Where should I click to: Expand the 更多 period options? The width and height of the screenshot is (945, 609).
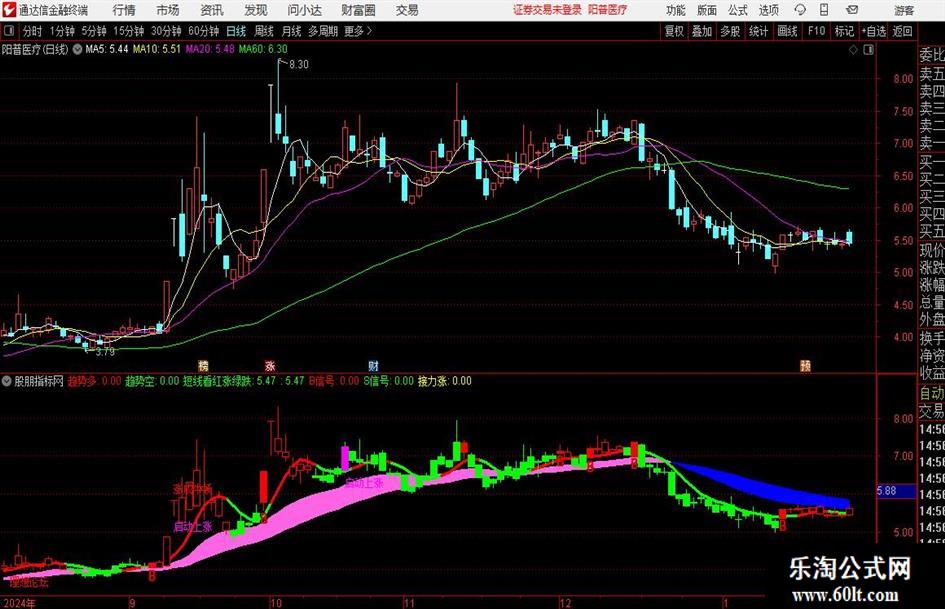358,31
